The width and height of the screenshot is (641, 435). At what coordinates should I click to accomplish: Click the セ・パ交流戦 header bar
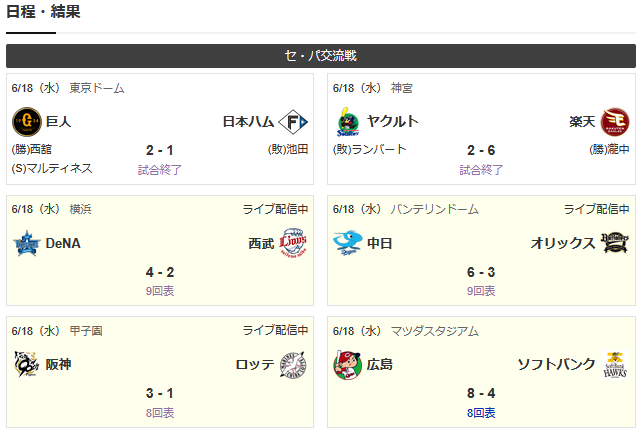click(x=321, y=56)
